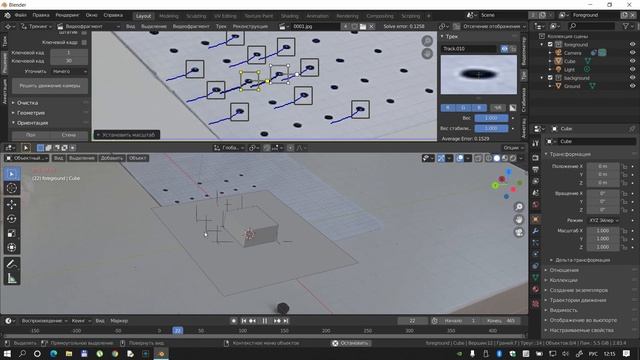Toggle Ключевой кадр checkbox
The height and width of the screenshot is (360, 640).
pos(84,42)
